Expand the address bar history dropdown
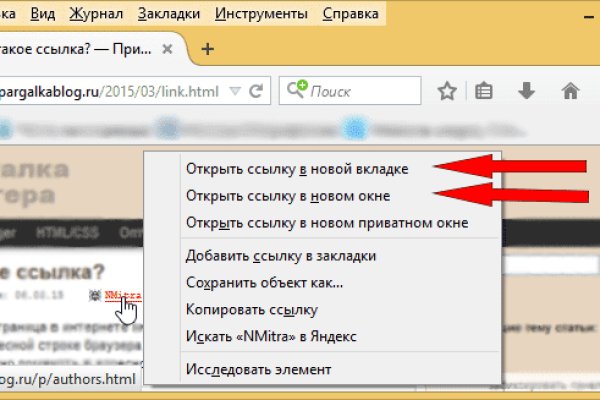The image size is (600, 400). [235, 91]
